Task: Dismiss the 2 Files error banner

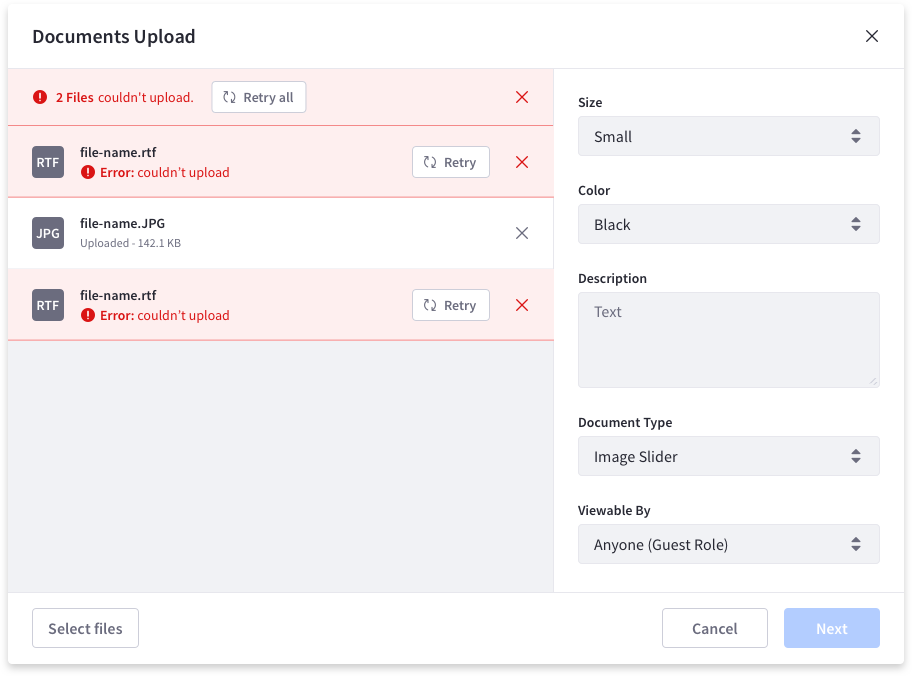Action: coord(521,97)
